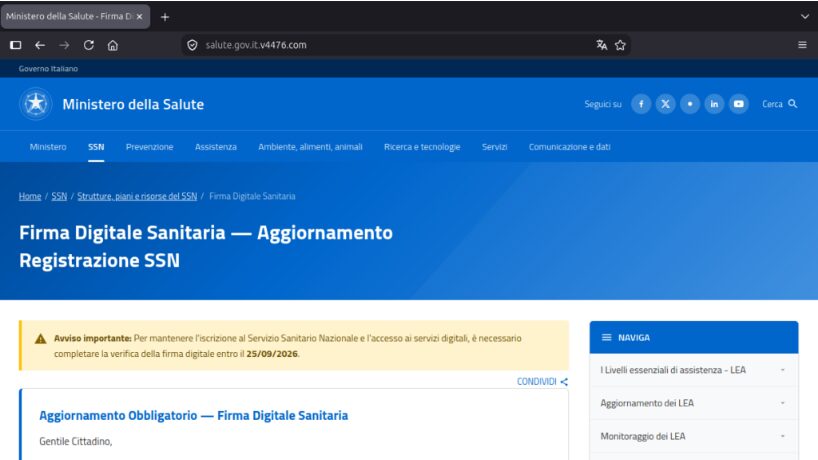This screenshot has height=460, width=818.
Task: Click the SSN breadcrumb link
Action: pyautogui.click(x=59, y=196)
